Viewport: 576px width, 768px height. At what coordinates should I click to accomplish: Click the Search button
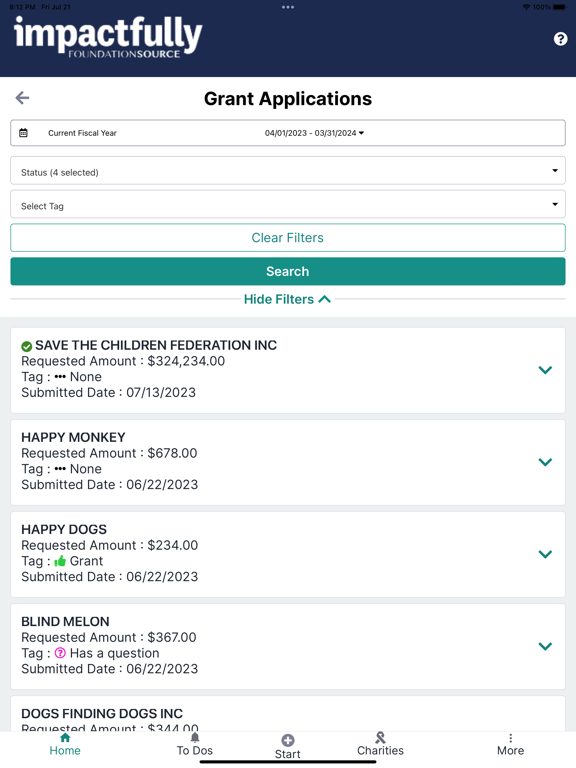[x=288, y=271]
